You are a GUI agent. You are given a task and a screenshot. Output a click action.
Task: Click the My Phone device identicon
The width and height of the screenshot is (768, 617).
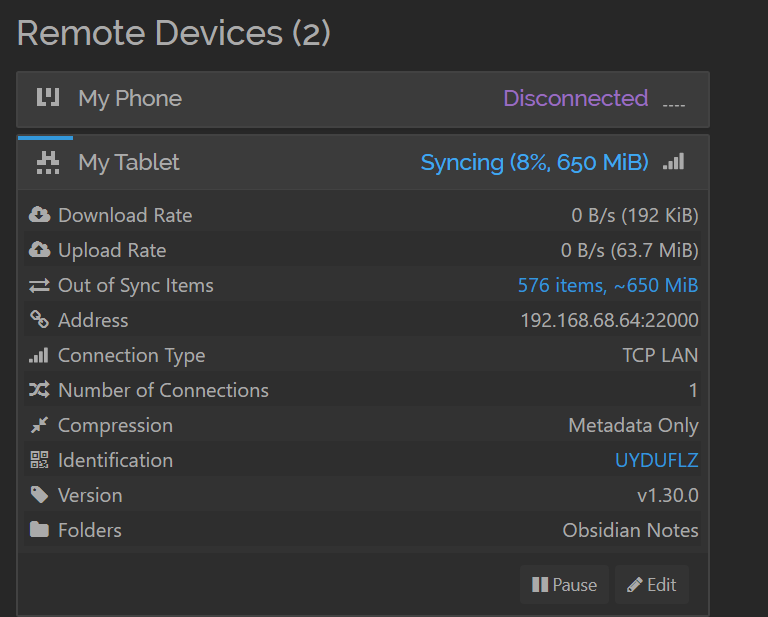tap(47, 98)
